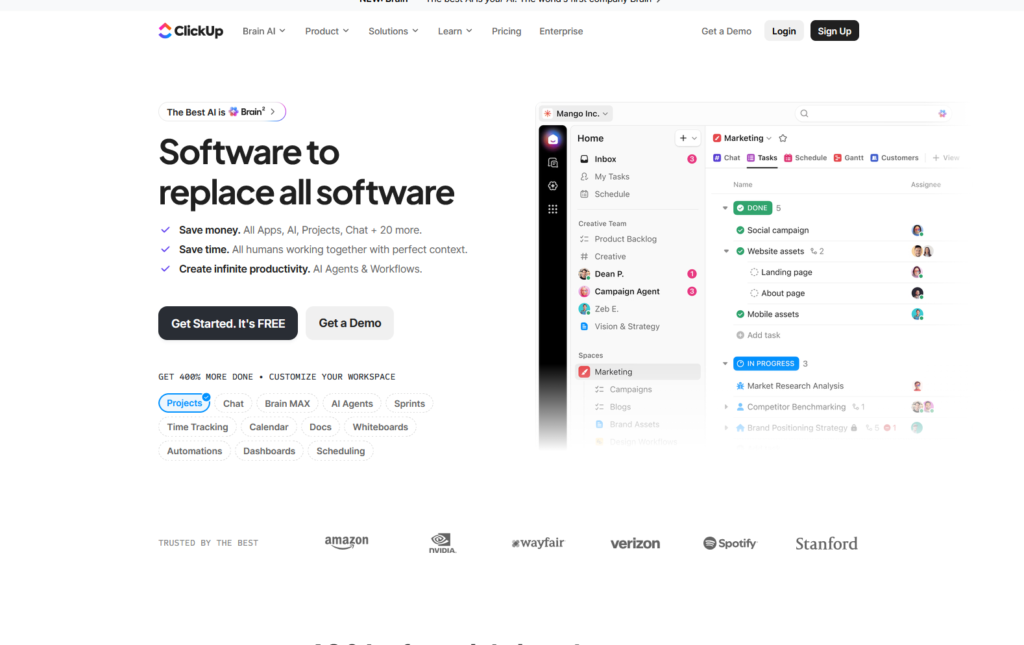Open the Creative channel
The height and width of the screenshot is (645, 1024).
pyautogui.click(x=637, y=257)
